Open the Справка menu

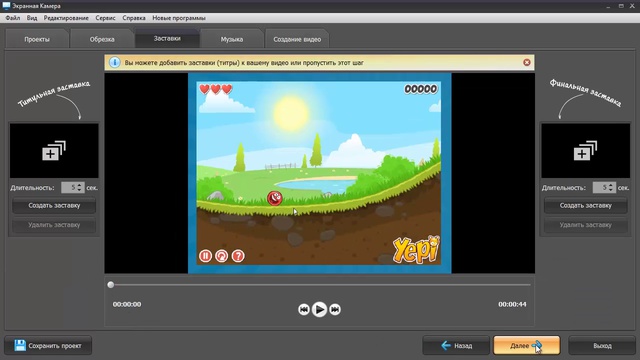click(134, 18)
